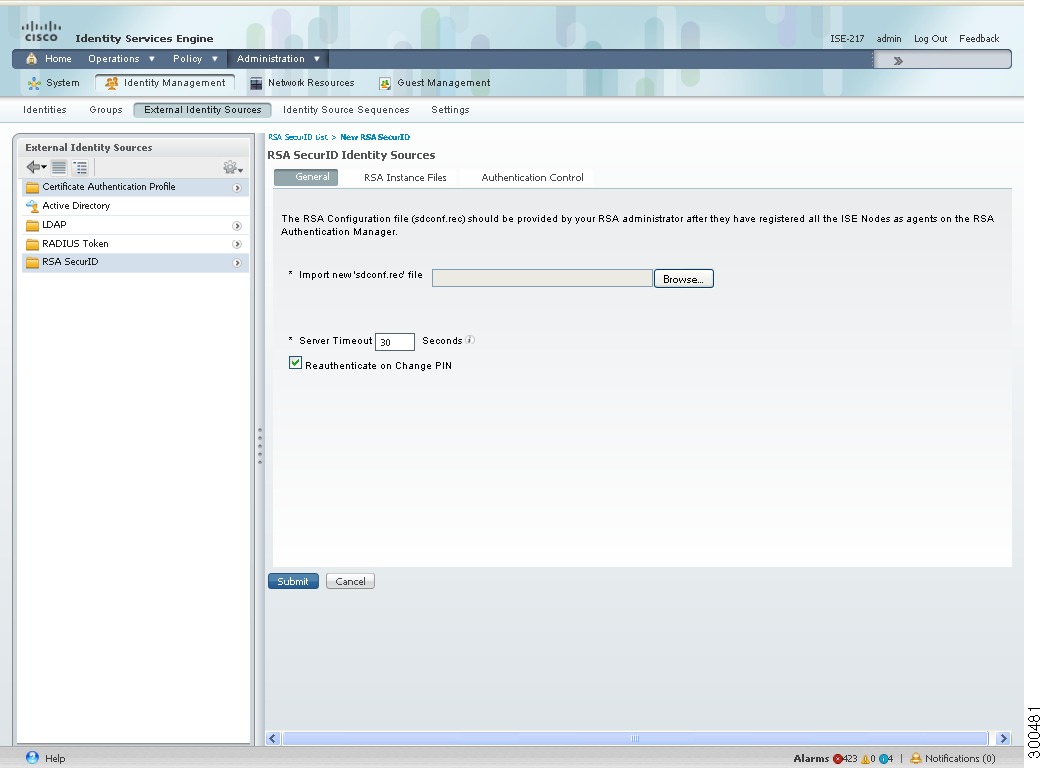Open the Identities tab

tap(45, 110)
